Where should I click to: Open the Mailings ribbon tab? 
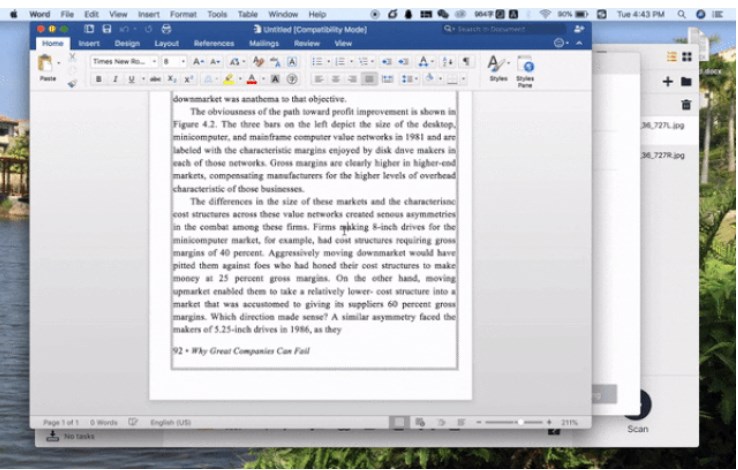[264, 43]
